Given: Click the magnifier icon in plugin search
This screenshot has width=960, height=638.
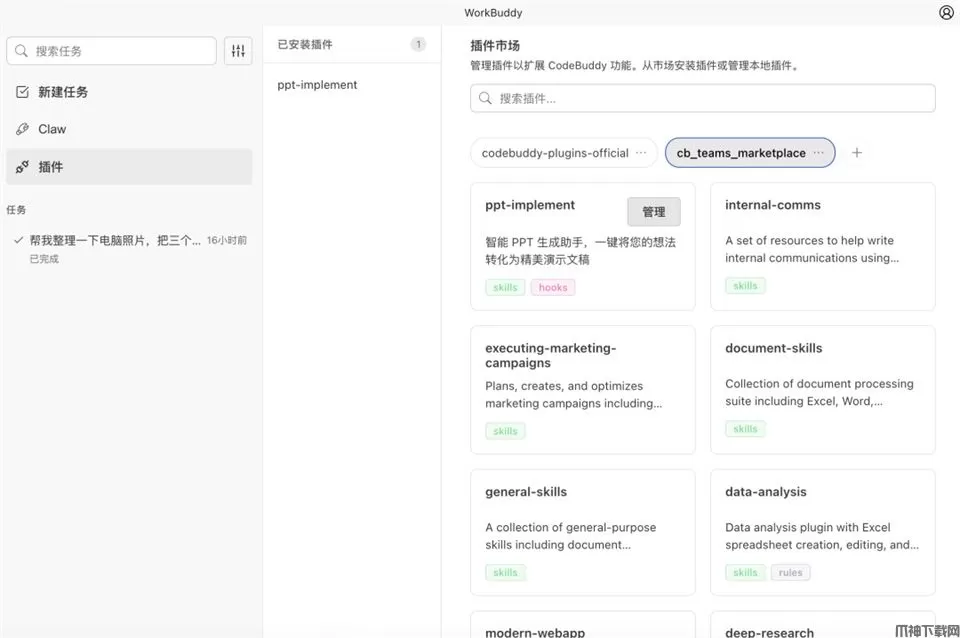Looking at the screenshot, I should (x=486, y=98).
